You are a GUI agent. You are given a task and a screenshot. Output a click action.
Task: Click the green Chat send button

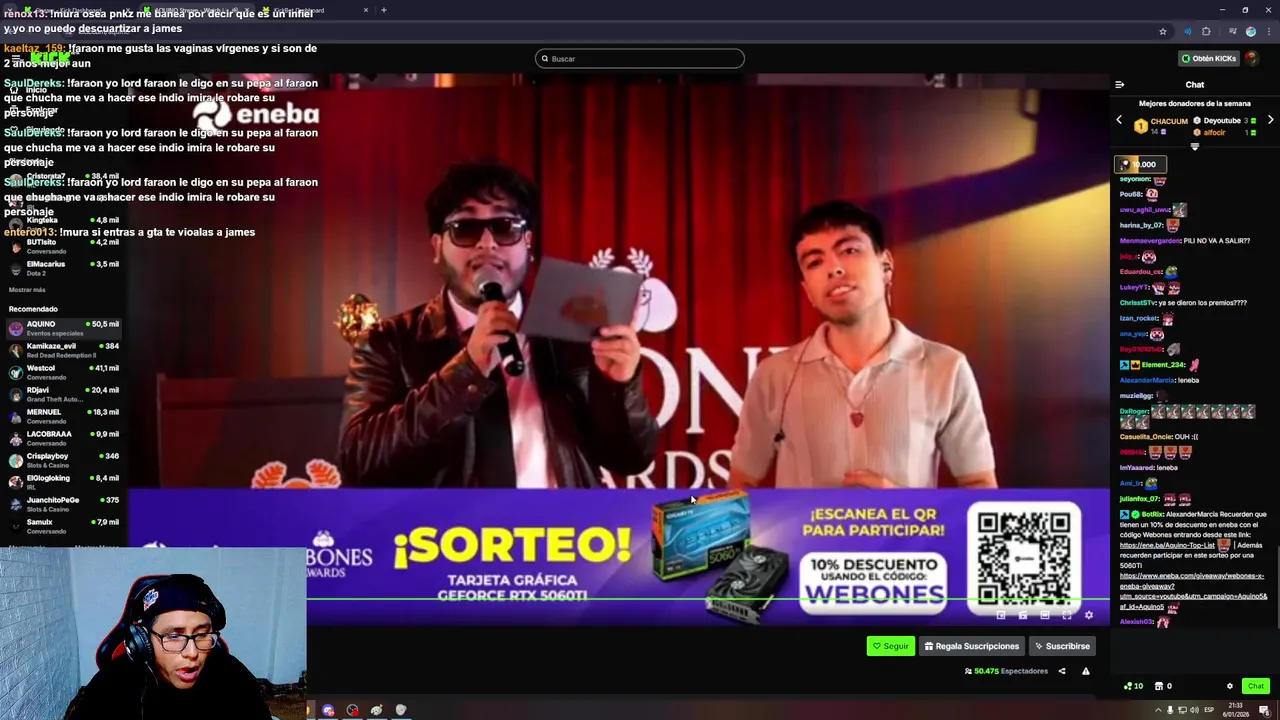[1256, 686]
